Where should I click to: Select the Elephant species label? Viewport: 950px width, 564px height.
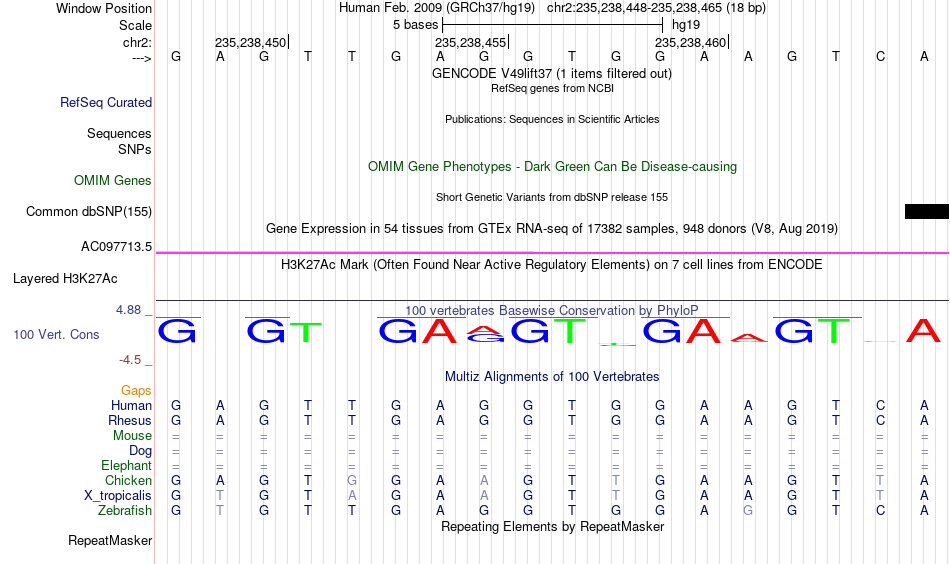pos(127,465)
